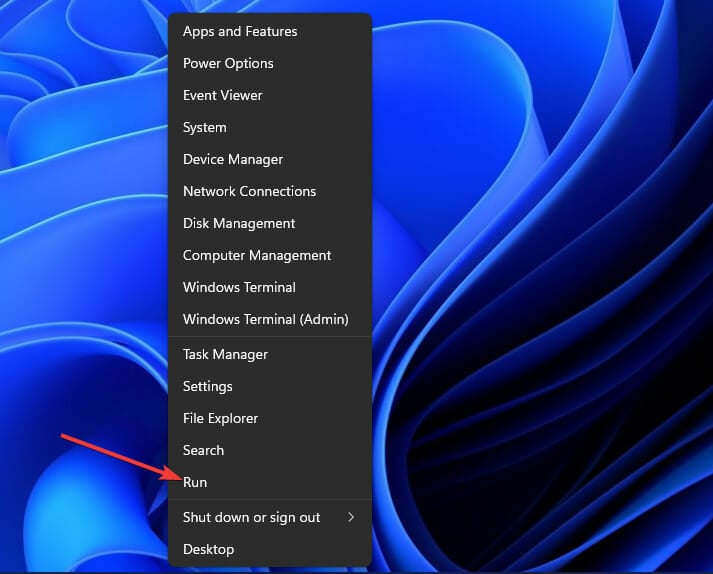Launch File Explorer
This screenshot has height=574, width=713.
click(x=220, y=418)
